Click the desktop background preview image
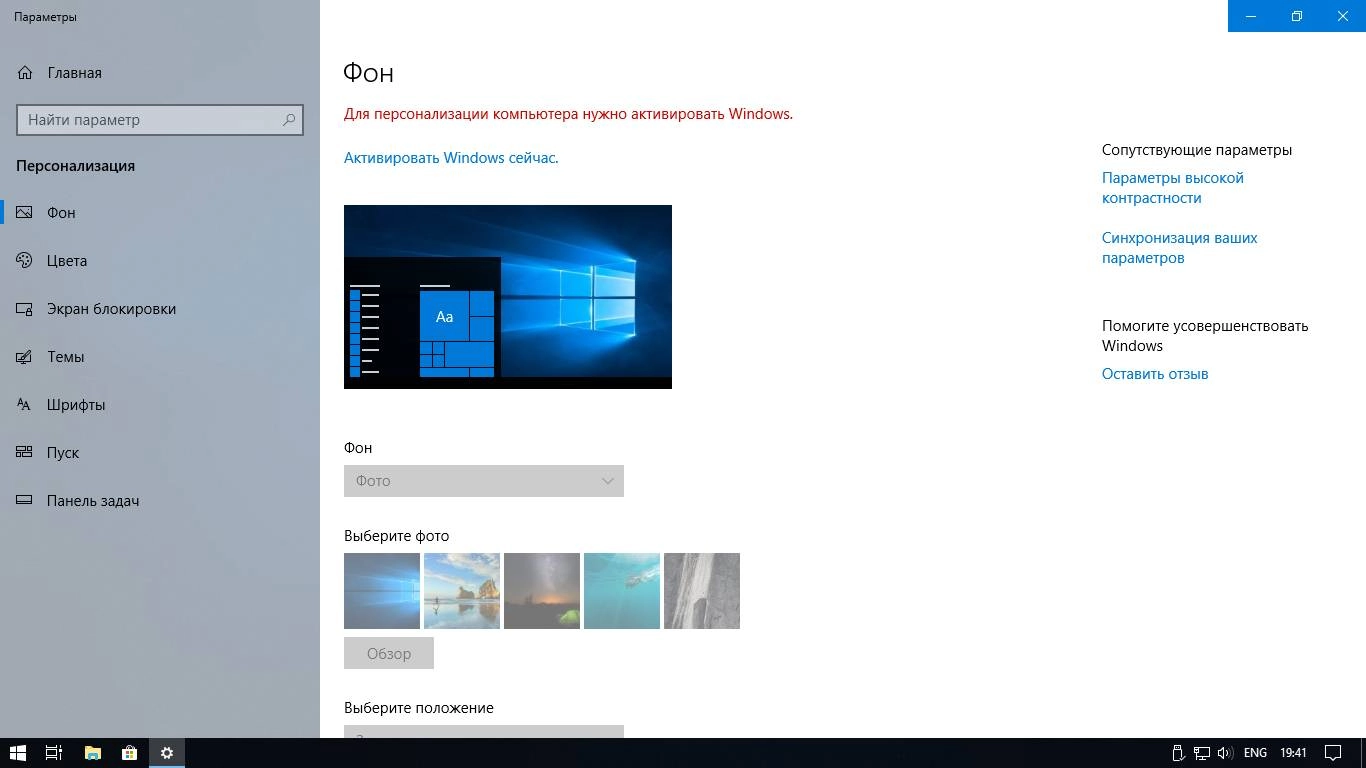This screenshot has width=1366, height=768. click(508, 297)
